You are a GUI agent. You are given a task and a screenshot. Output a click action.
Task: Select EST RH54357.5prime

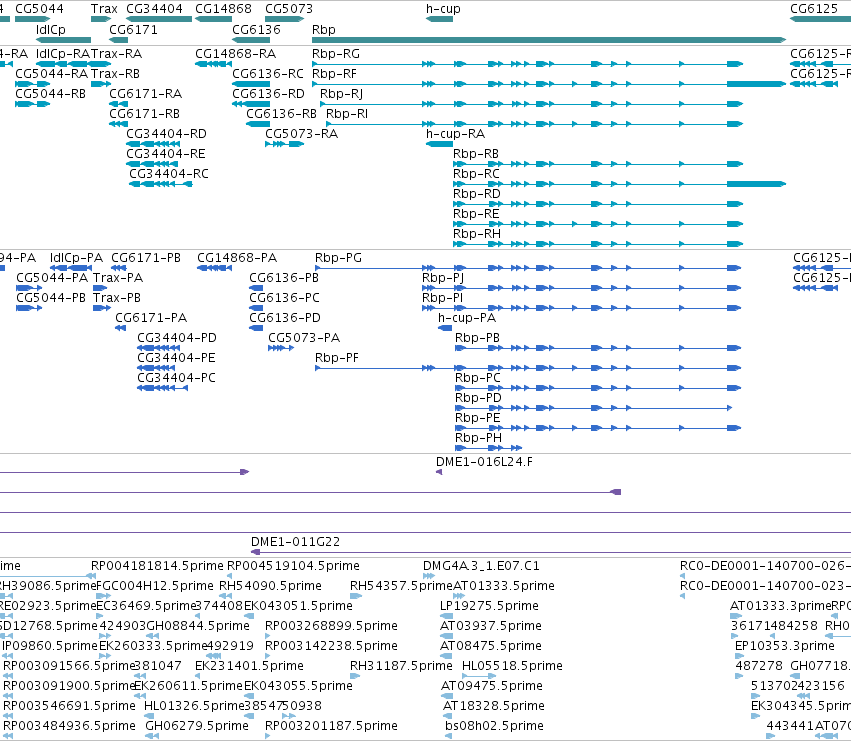tap(401, 586)
